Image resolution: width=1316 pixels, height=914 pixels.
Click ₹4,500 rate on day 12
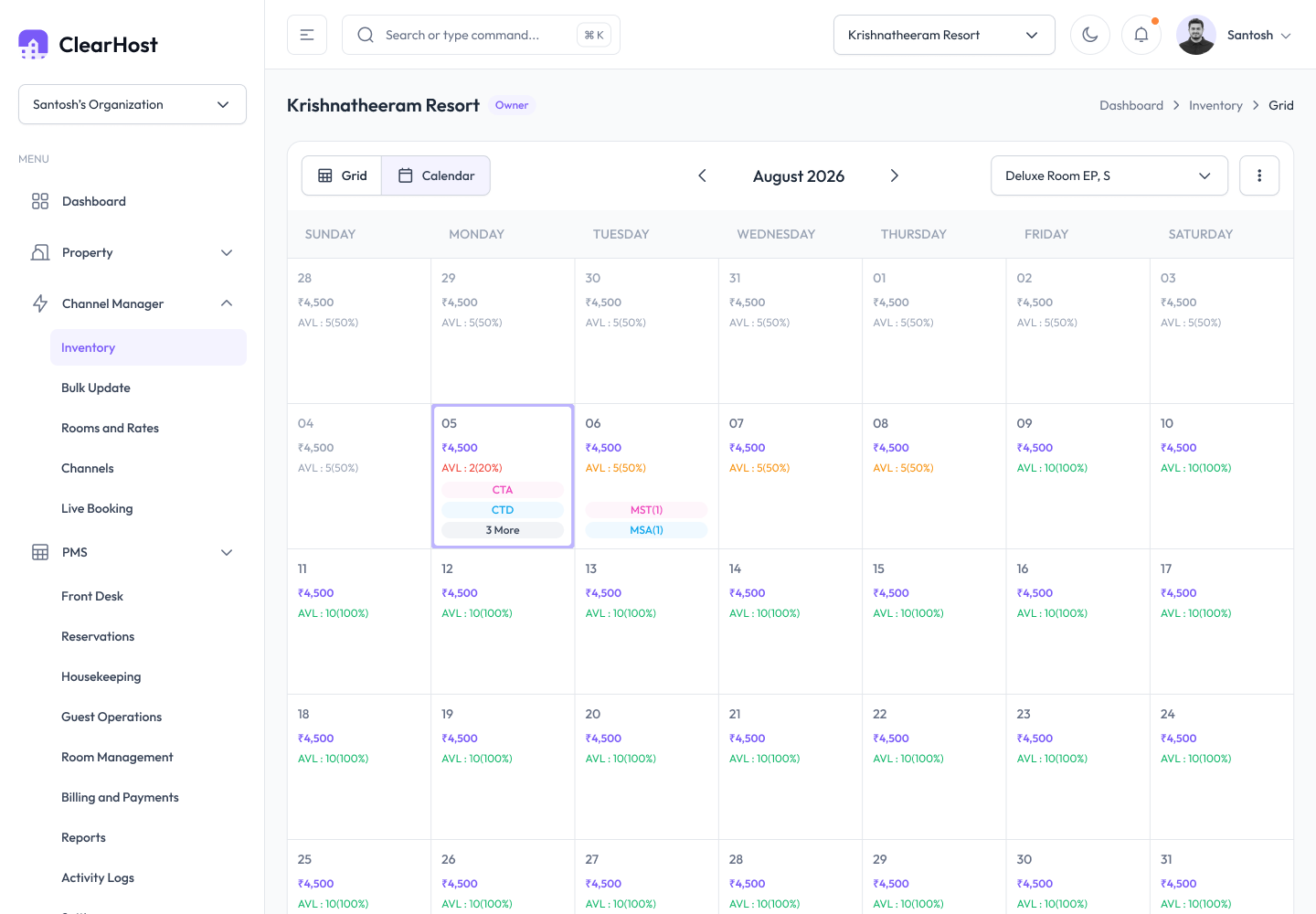[460, 593]
